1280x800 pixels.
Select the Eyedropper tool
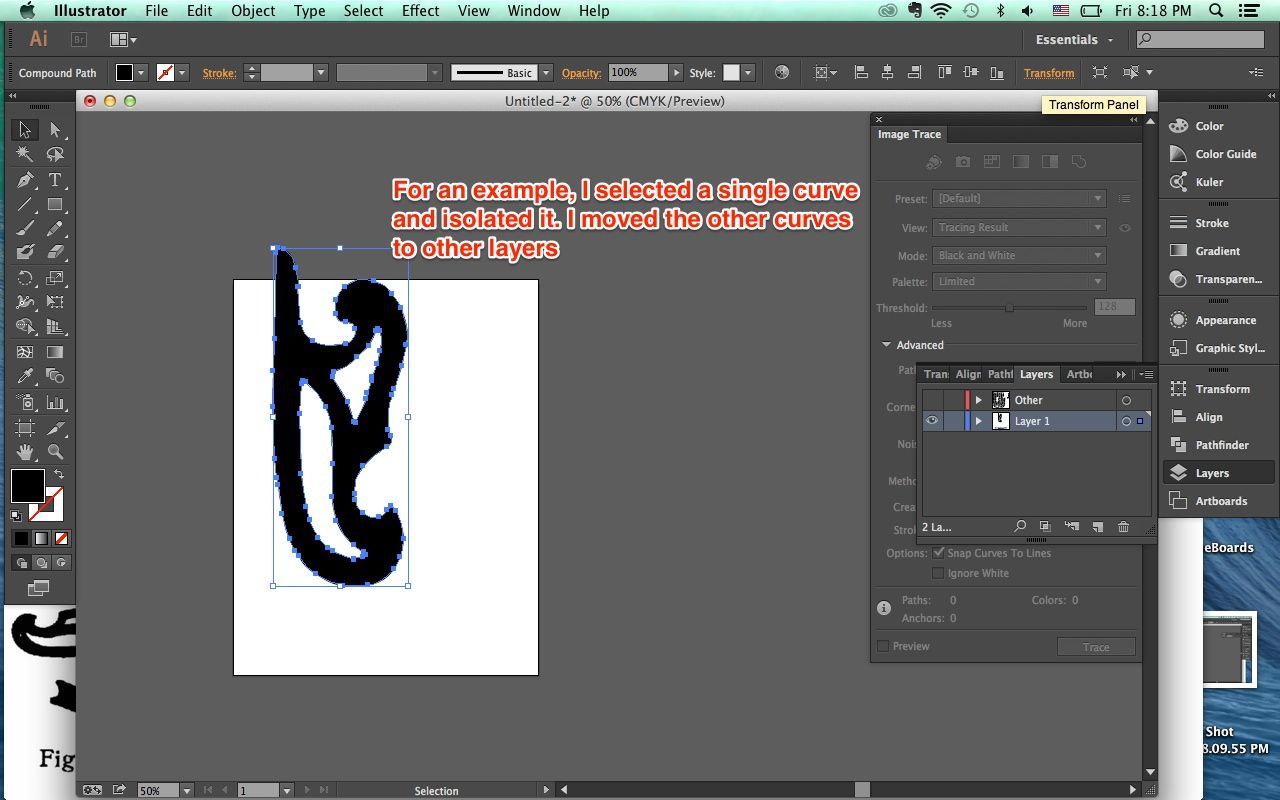pyautogui.click(x=25, y=377)
